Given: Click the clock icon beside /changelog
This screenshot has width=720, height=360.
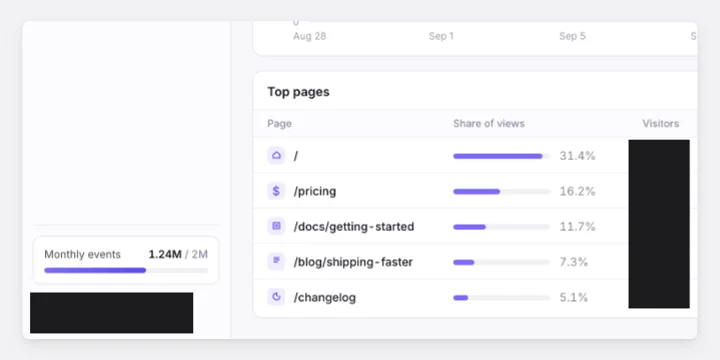Looking at the screenshot, I should pyautogui.click(x=276, y=297).
